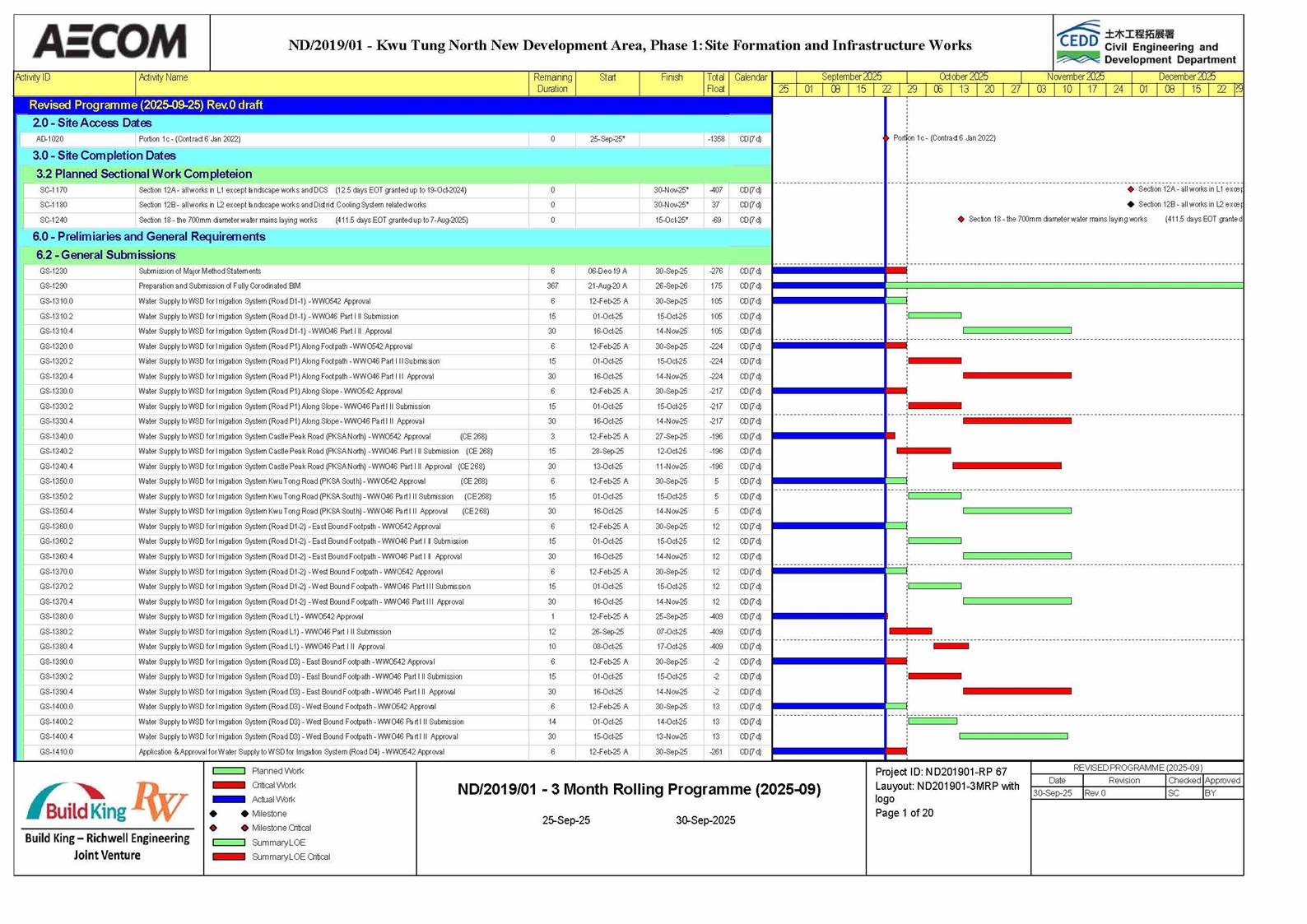This screenshot has width=1307, height=924.
Task: Click the CEDD department logo
Action: 1078,44
